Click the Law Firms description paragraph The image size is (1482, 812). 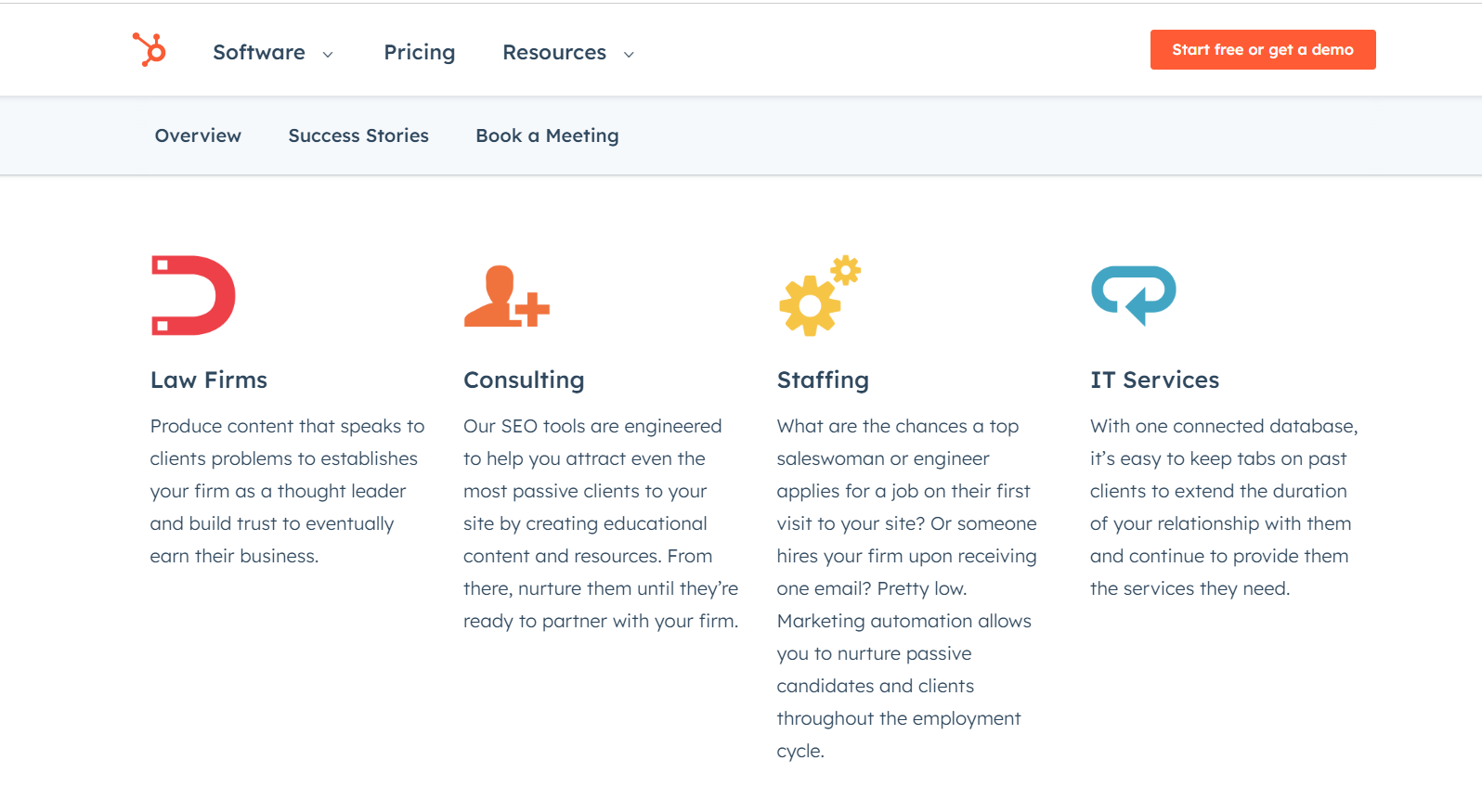pos(288,491)
